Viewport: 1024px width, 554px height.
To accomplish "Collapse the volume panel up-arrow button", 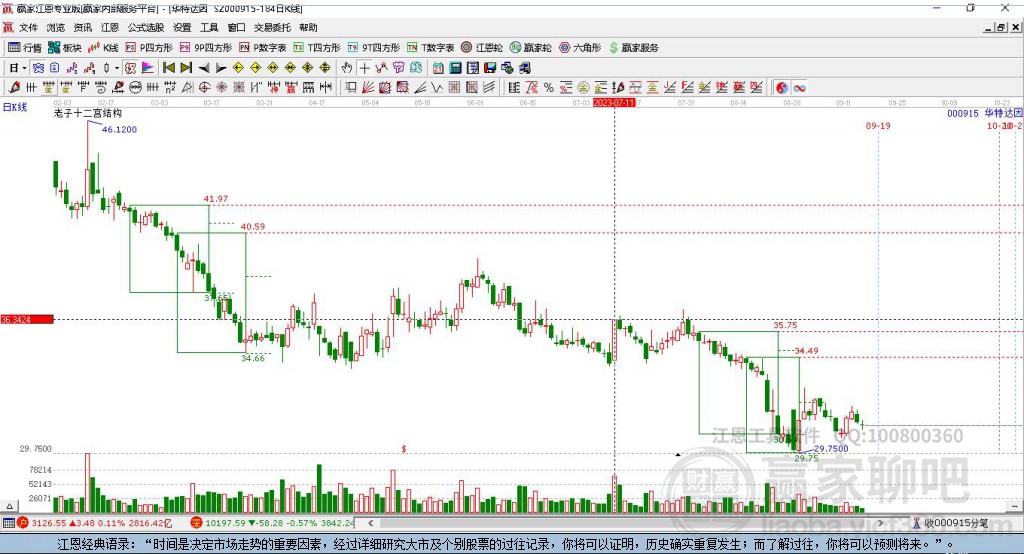I will [9, 506].
